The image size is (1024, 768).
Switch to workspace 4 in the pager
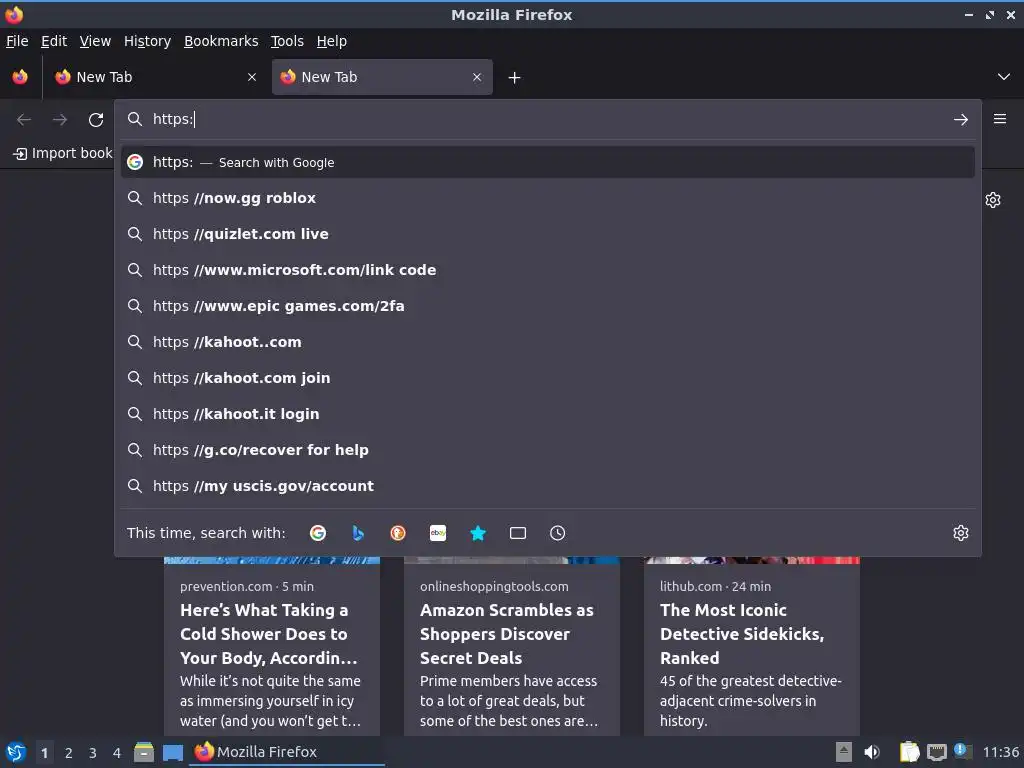(117, 753)
